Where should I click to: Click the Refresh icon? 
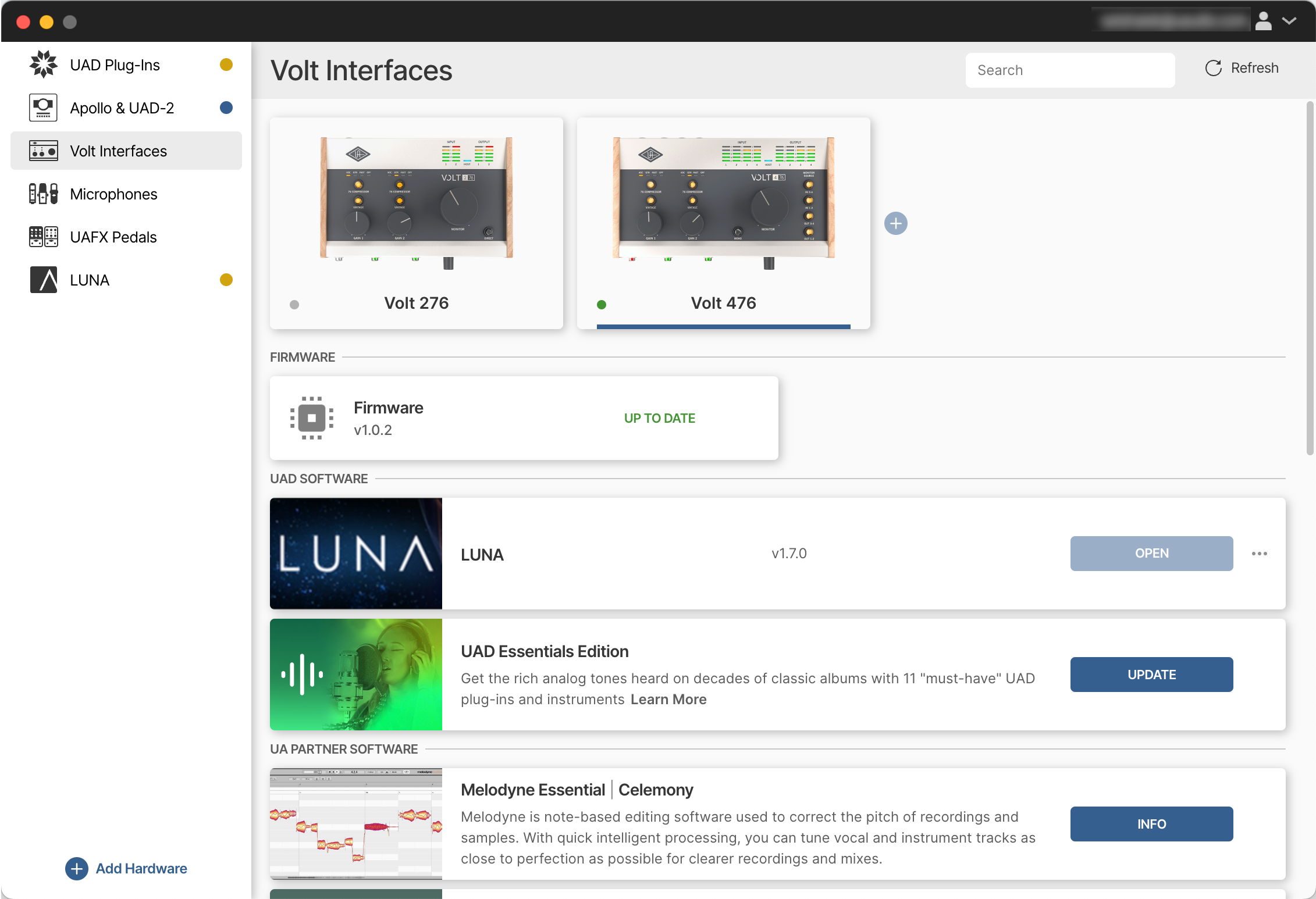tap(1214, 68)
